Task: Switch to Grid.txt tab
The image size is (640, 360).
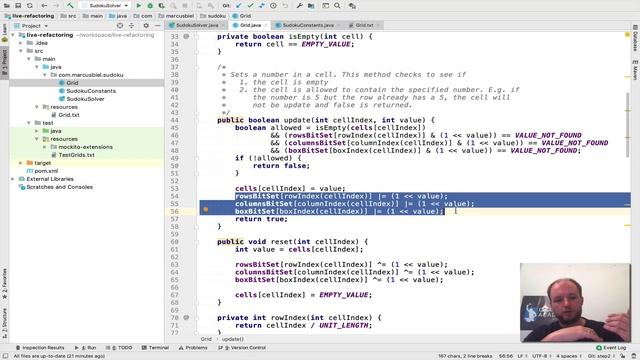Action: tap(364, 25)
